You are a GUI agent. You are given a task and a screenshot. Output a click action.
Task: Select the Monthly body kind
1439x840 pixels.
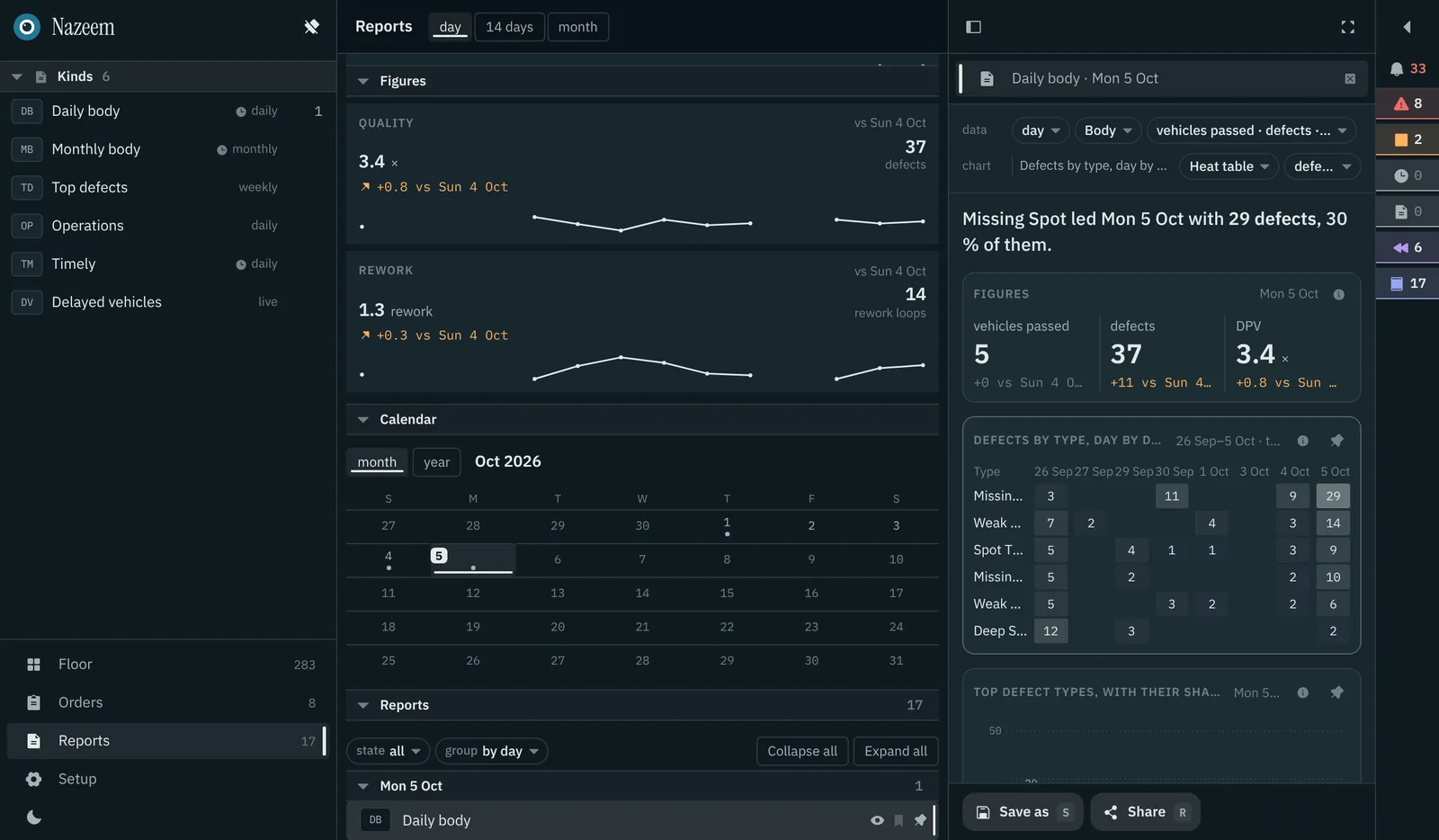click(167, 149)
